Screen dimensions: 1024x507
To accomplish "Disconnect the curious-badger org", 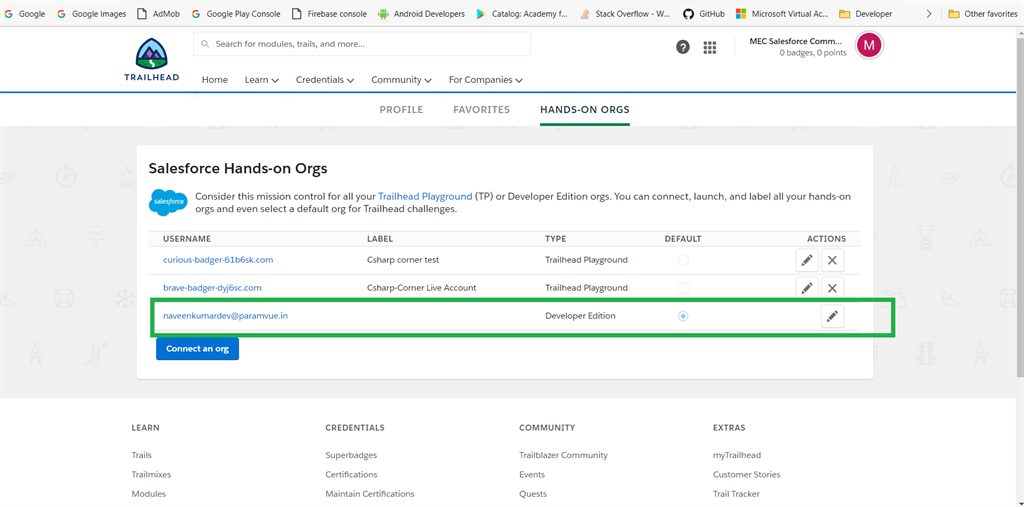I will tap(833, 260).
